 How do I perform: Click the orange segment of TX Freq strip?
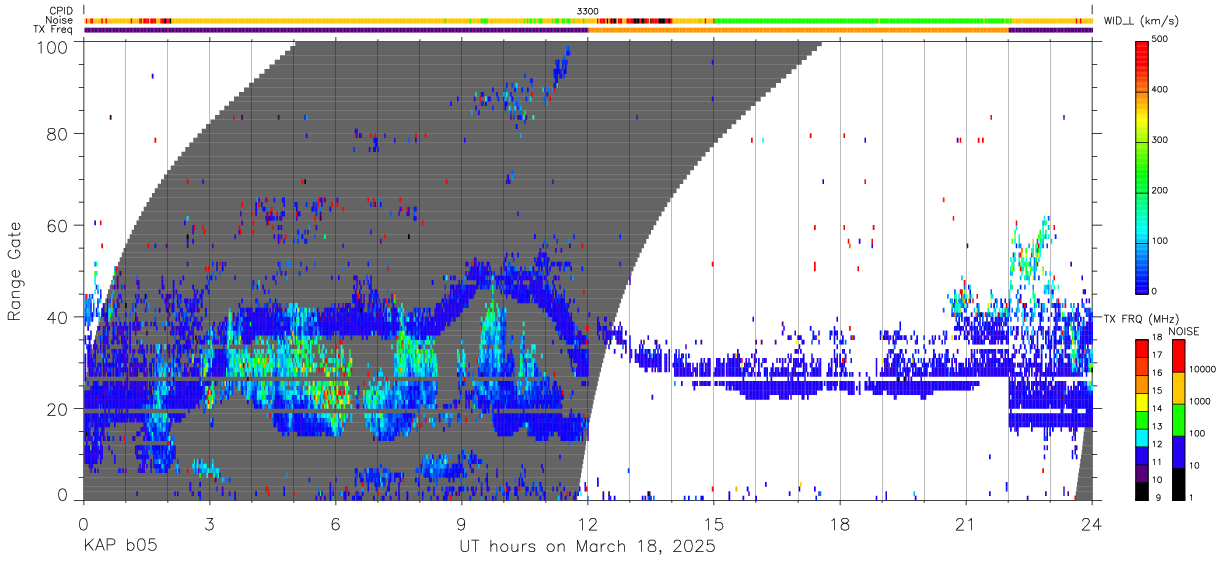coord(798,30)
